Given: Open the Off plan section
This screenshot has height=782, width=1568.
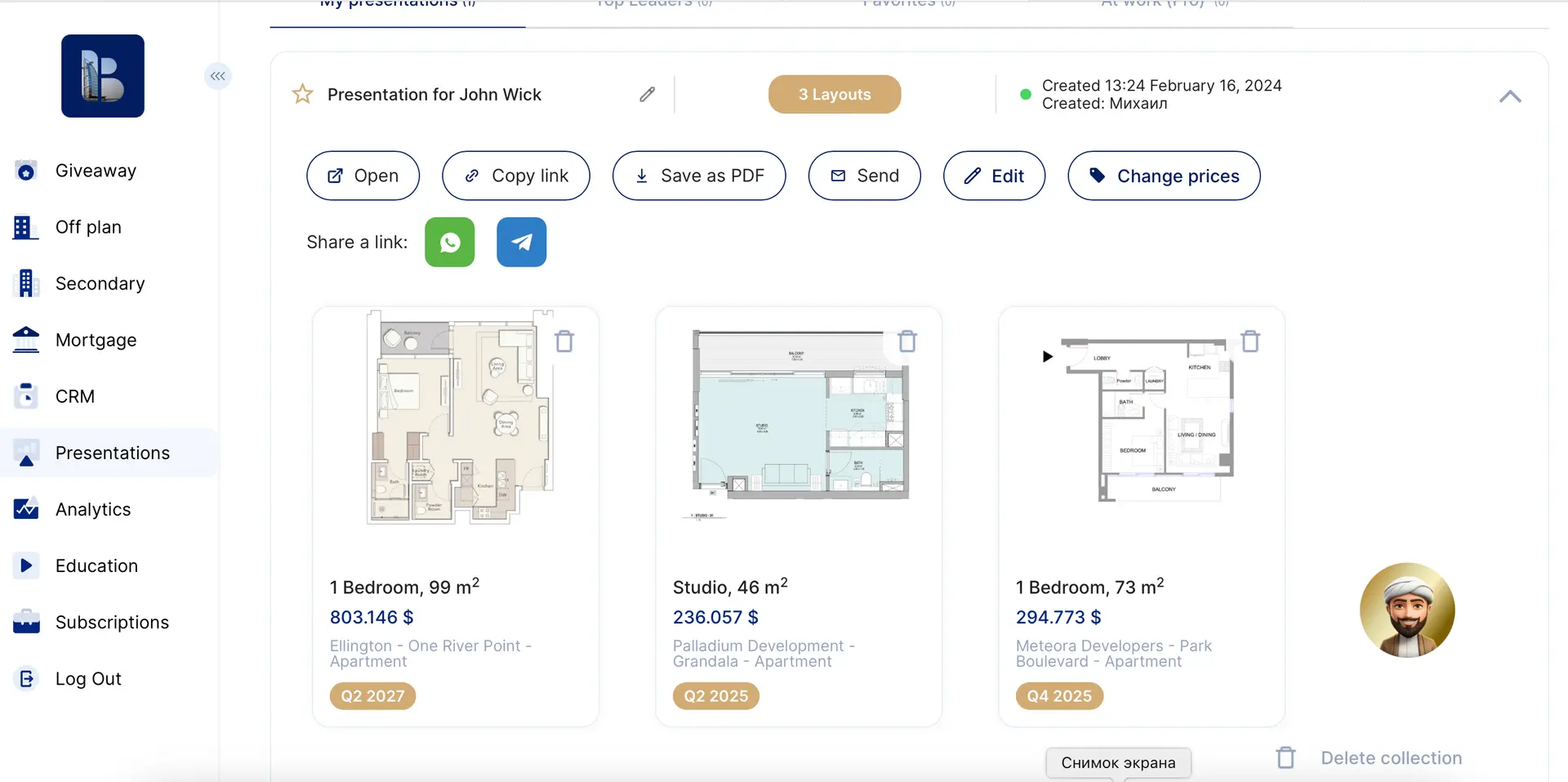Looking at the screenshot, I should [x=87, y=227].
